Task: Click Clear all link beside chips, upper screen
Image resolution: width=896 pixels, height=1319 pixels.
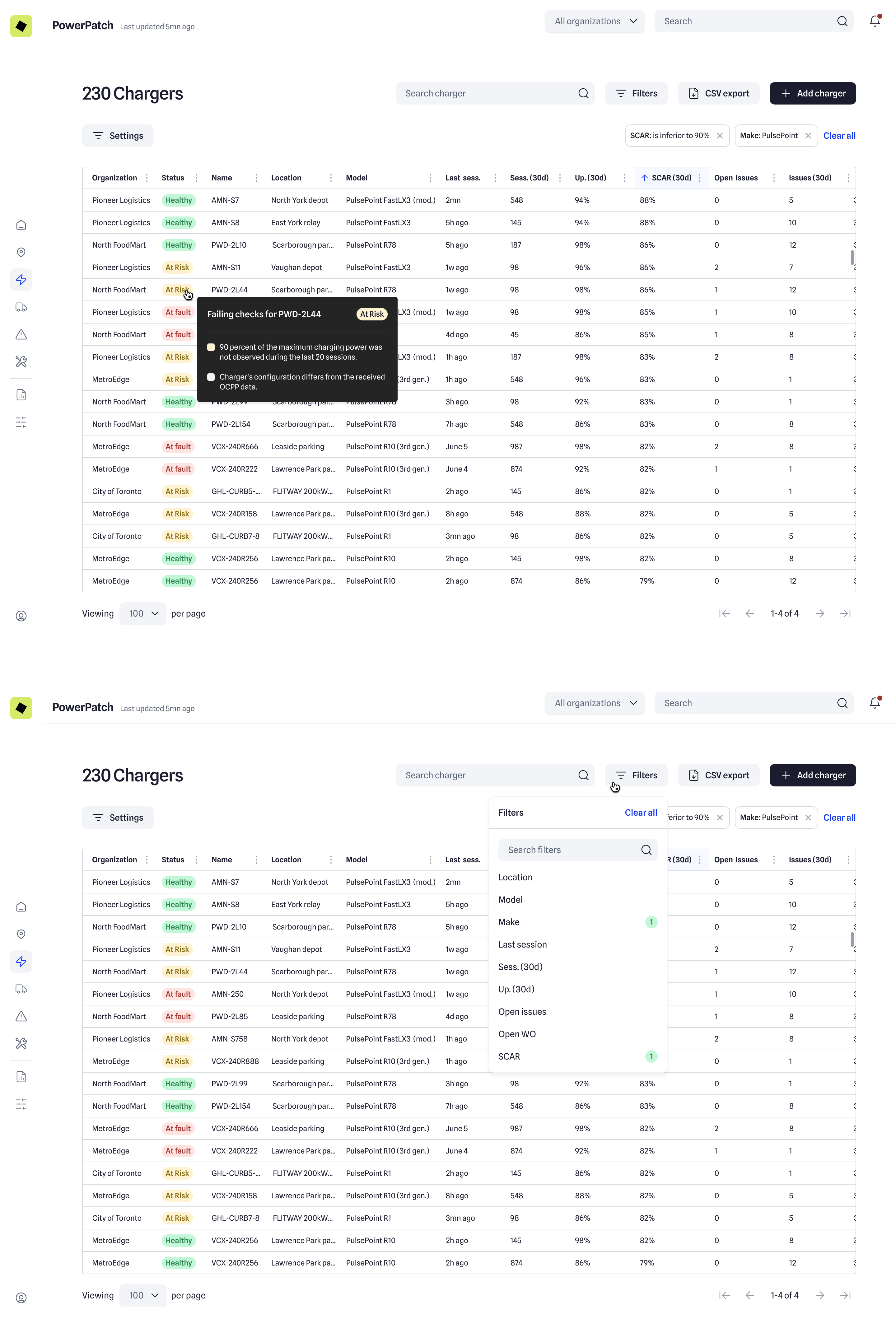Action: coord(839,136)
